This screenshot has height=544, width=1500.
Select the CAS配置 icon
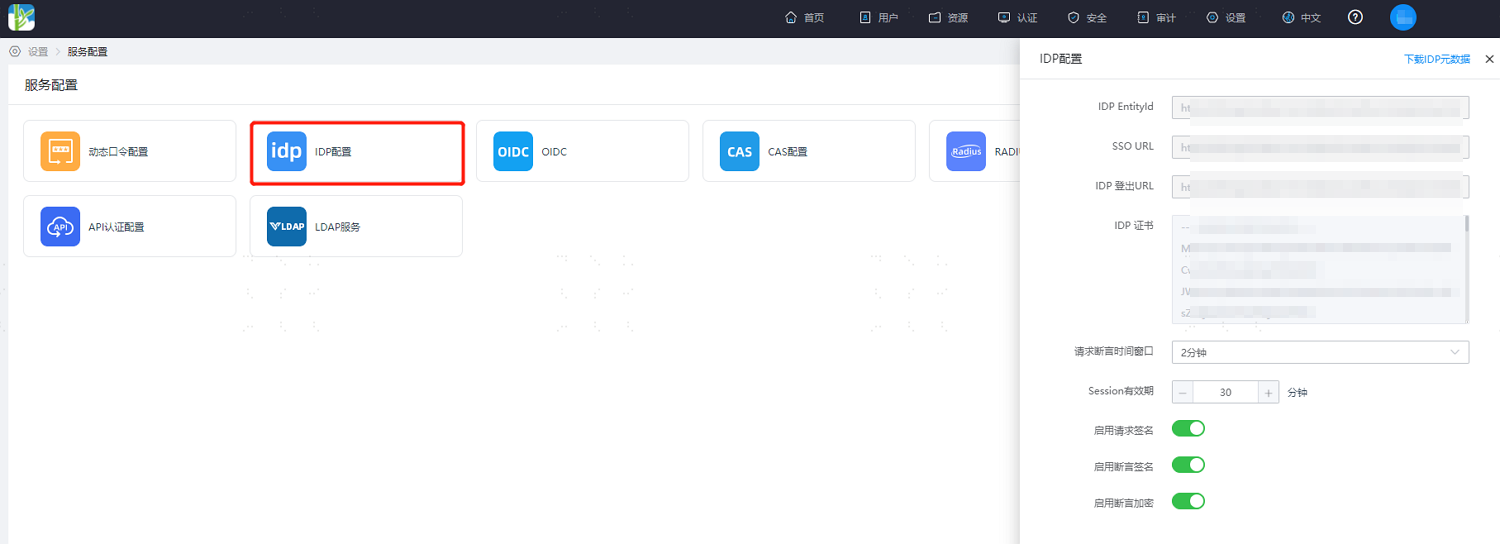tap(739, 151)
